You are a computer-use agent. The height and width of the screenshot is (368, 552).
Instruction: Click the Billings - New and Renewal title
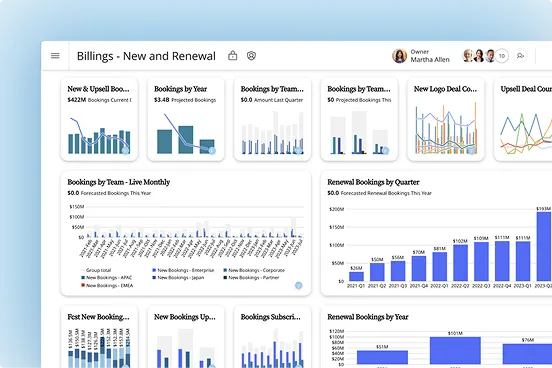click(x=146, y=56)
